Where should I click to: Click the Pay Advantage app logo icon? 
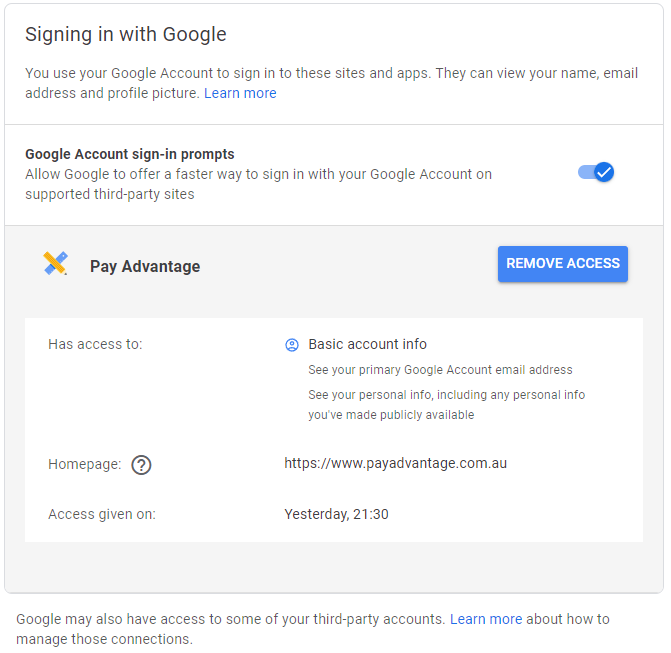click(56, 263)
